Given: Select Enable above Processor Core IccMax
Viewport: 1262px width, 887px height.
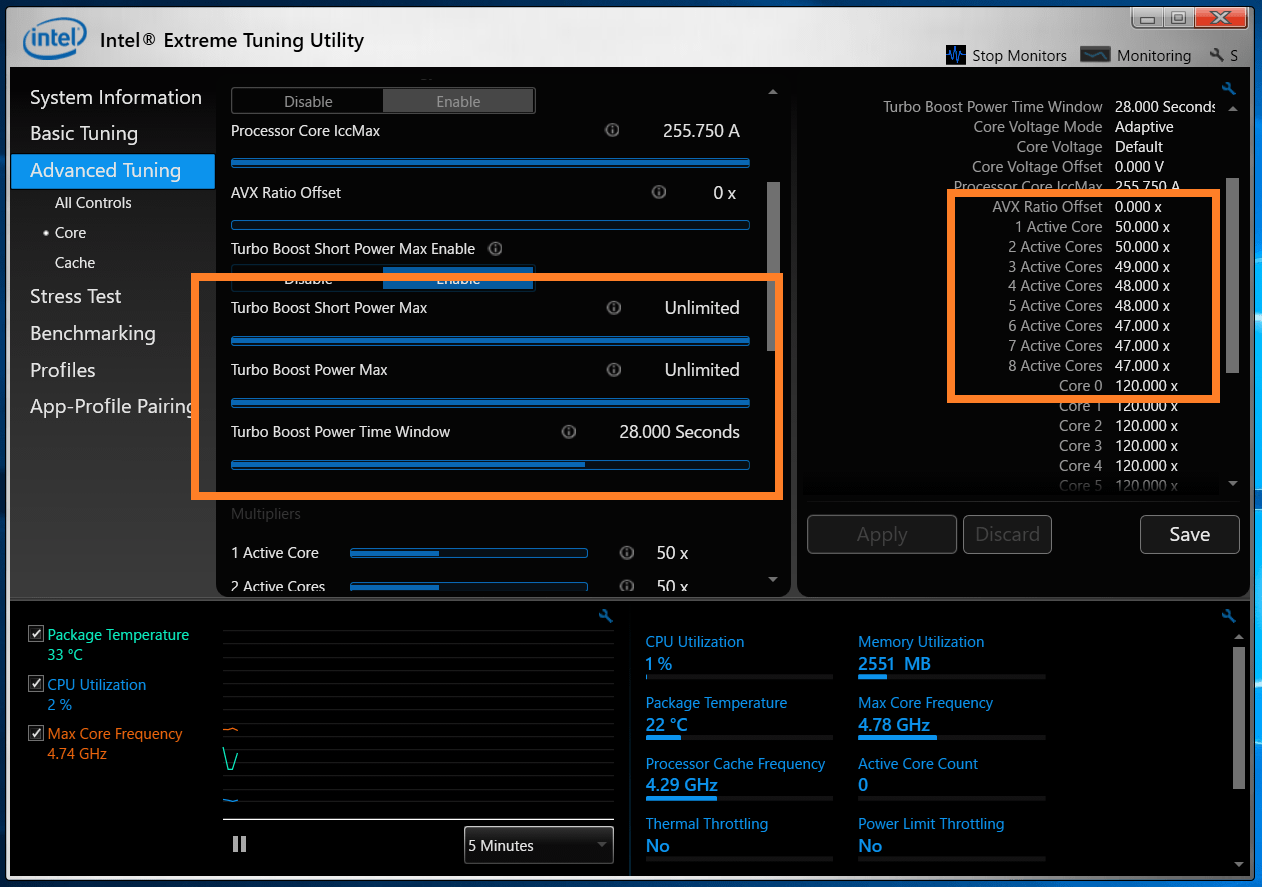Looking at the screenshot, I should point(458,101).
